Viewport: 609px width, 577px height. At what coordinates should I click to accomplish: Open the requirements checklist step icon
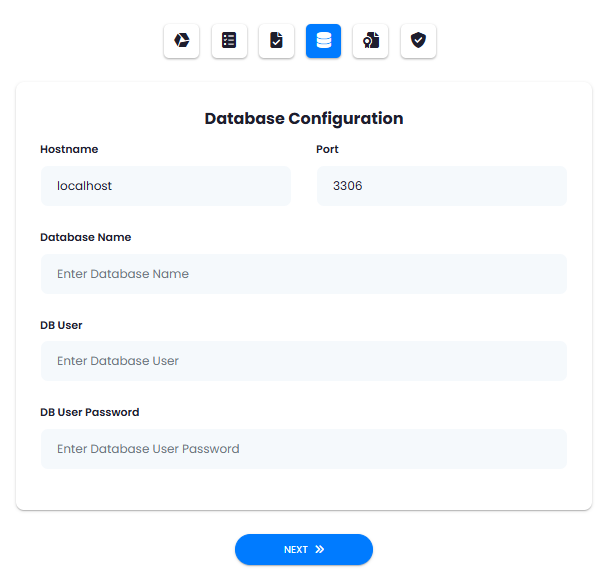coord(229,41)
